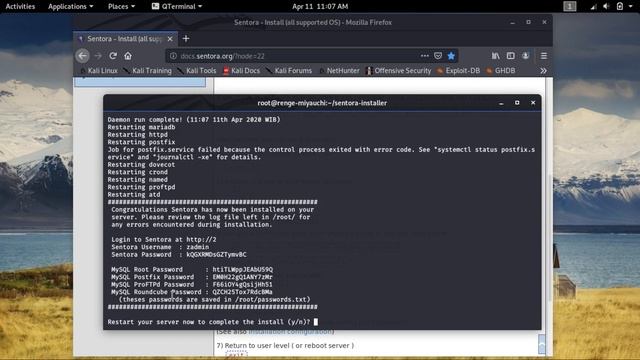
Task: Open GHDB bookmark
Action: 501,71
